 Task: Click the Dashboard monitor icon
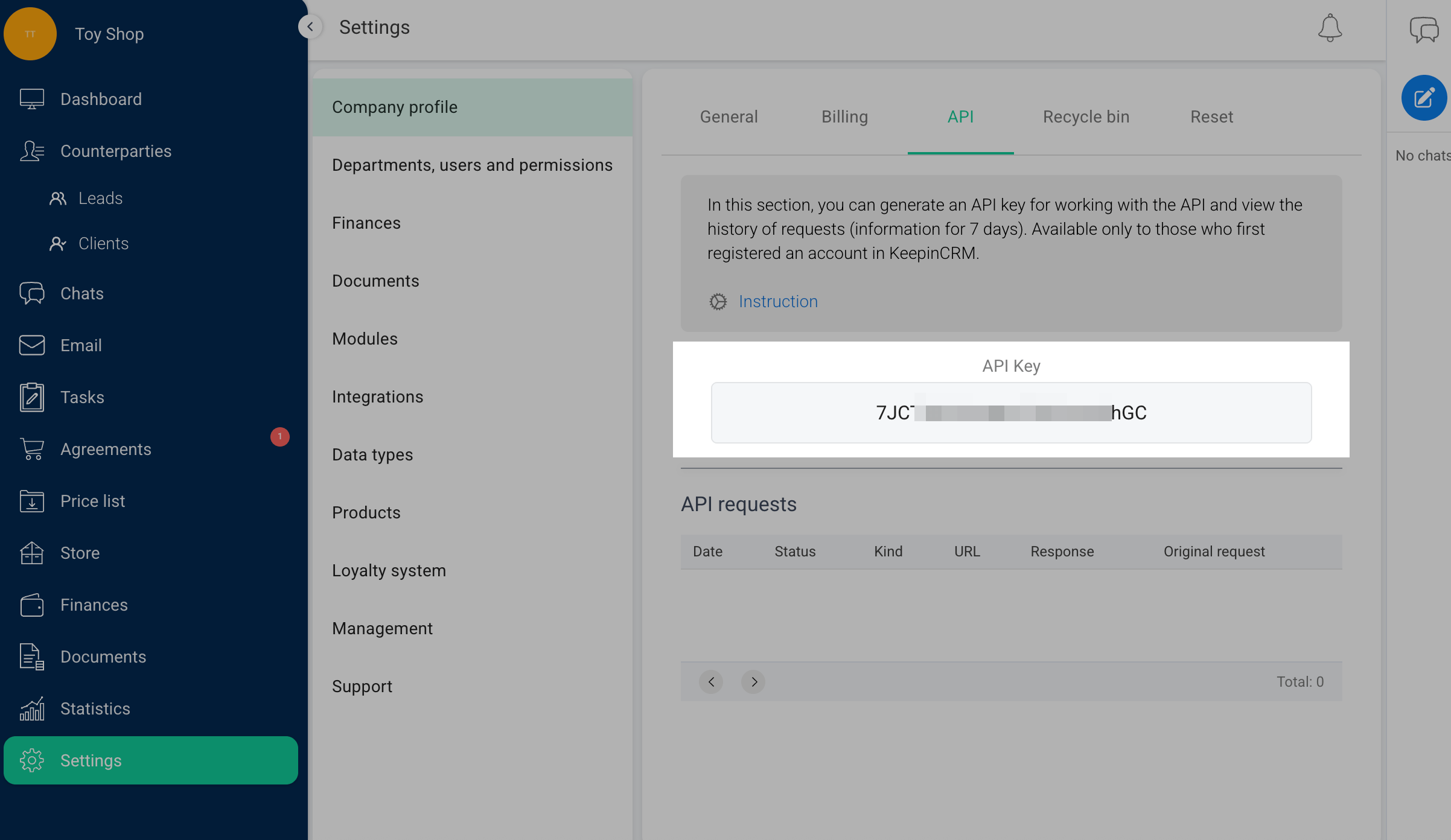31,99
